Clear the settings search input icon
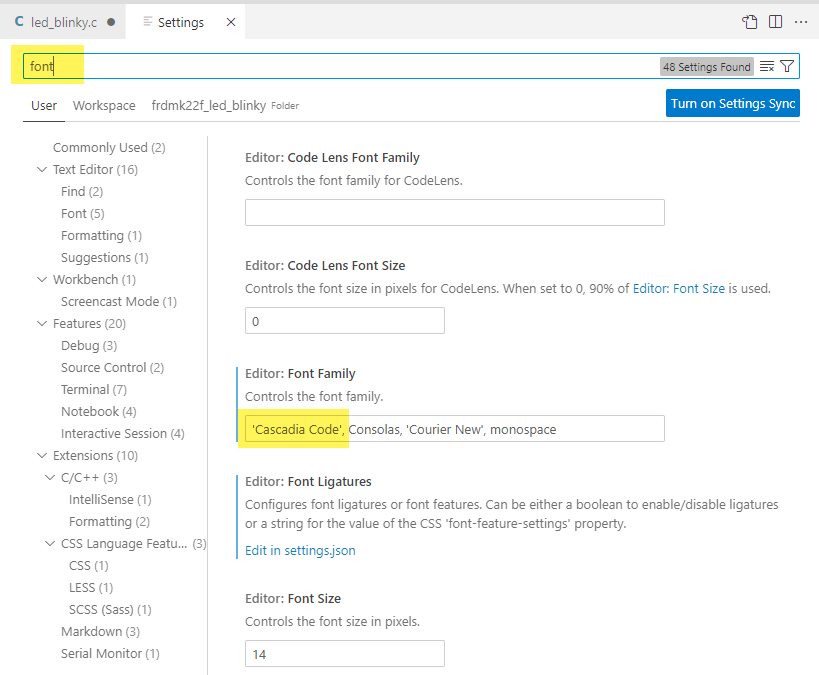Viewport: 819px width, 675px height. [x=767, y=67]
